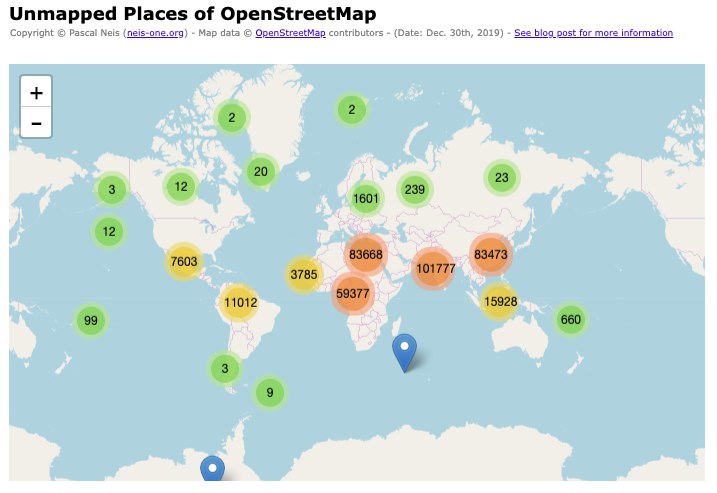Screen dimensions: 717x493
Task: Open the OpenStreetMap contributors link
Action: [x=290, y=33]
